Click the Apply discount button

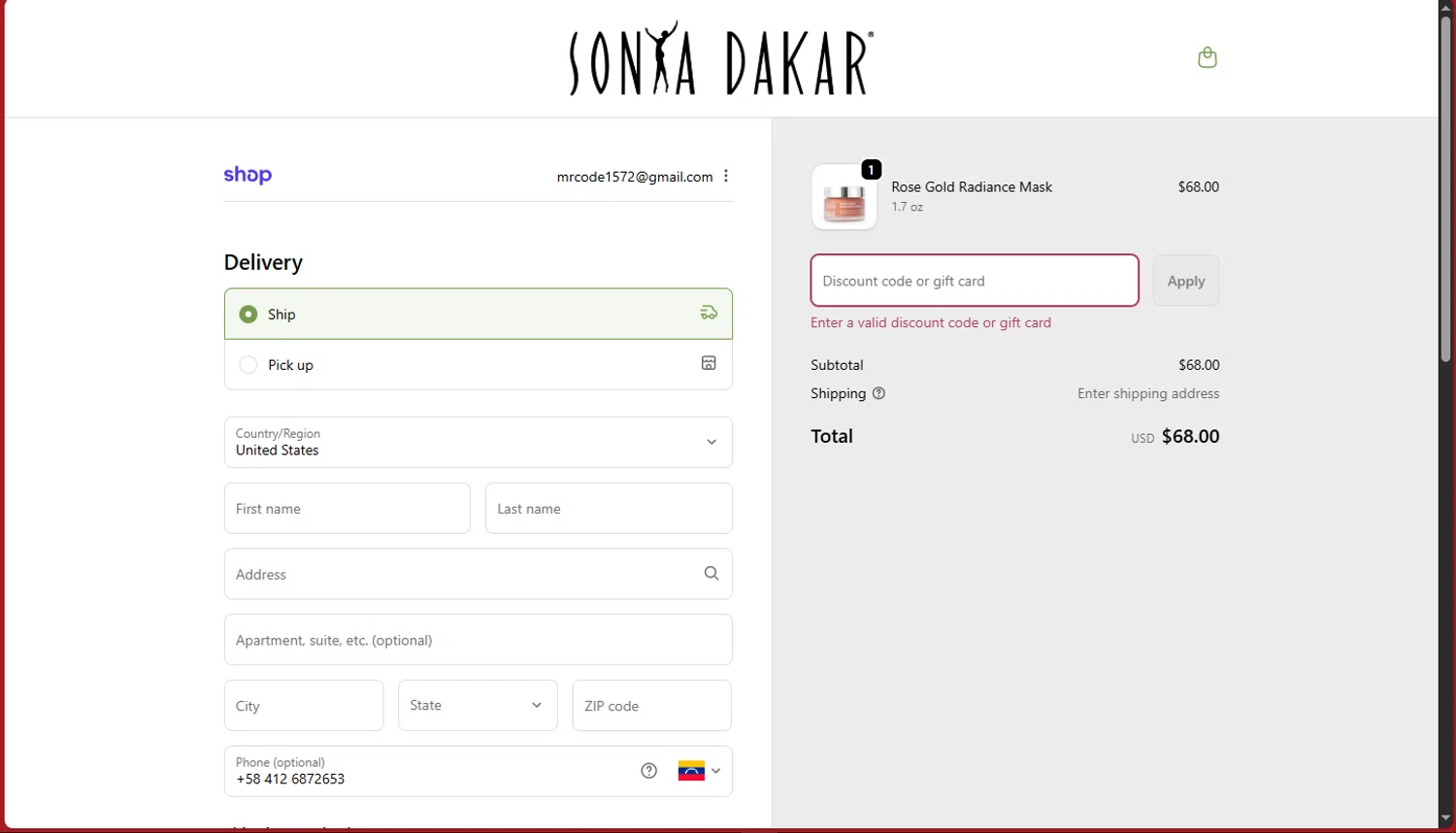point(1186,281)
